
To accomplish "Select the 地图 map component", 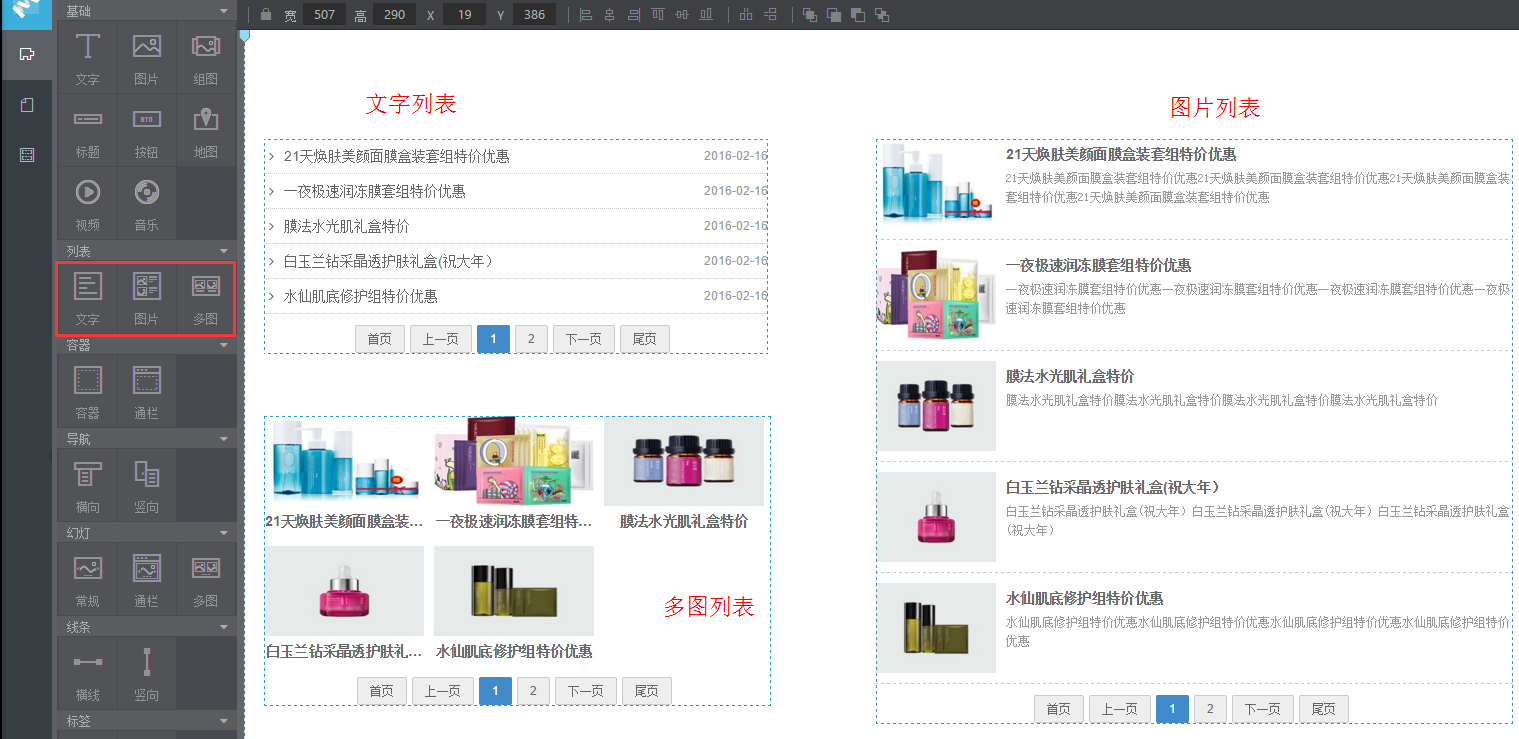I will (206, 130).
